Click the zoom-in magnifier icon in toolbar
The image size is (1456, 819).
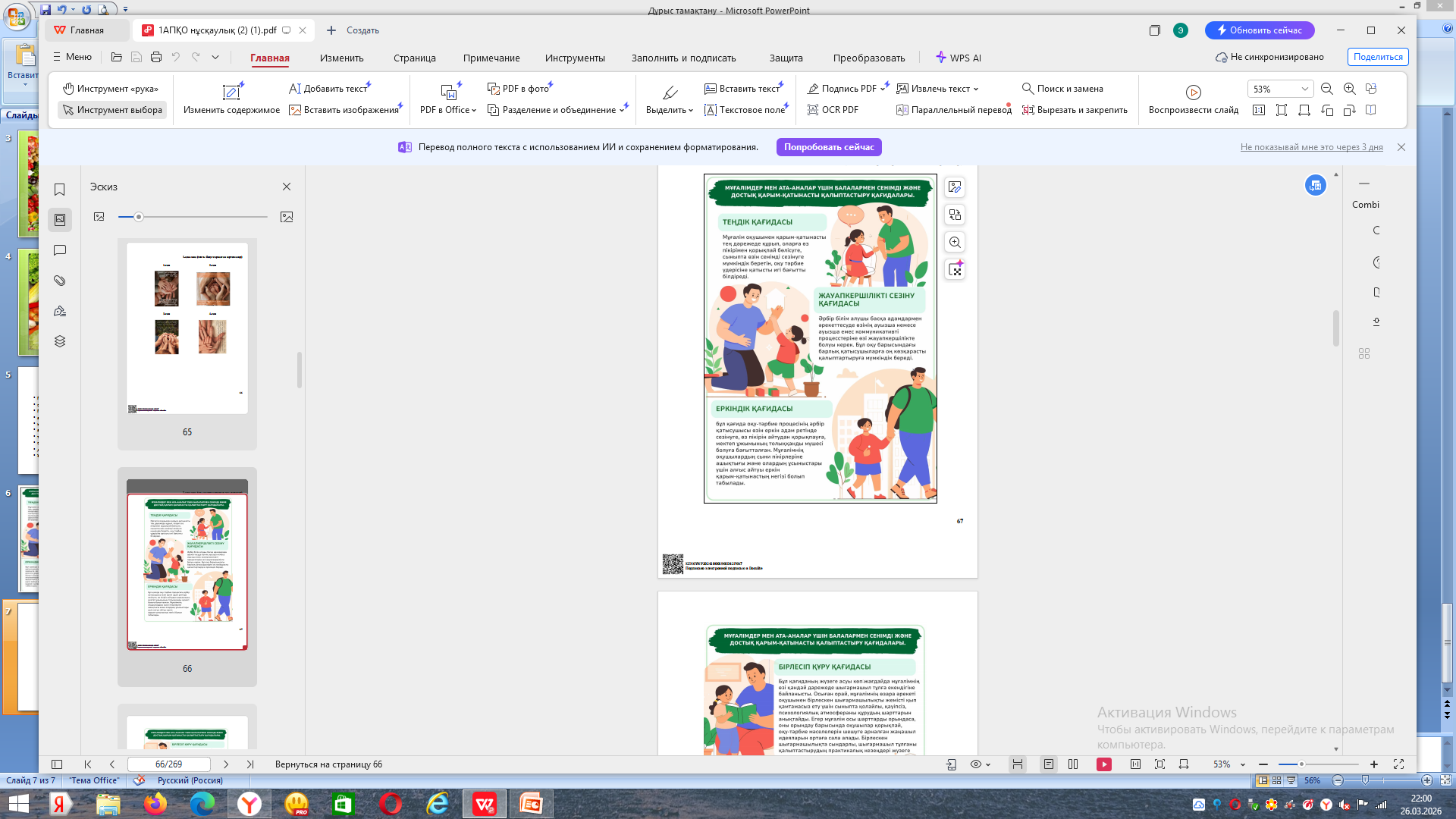pyautogui.click(x=1349, y=89)
